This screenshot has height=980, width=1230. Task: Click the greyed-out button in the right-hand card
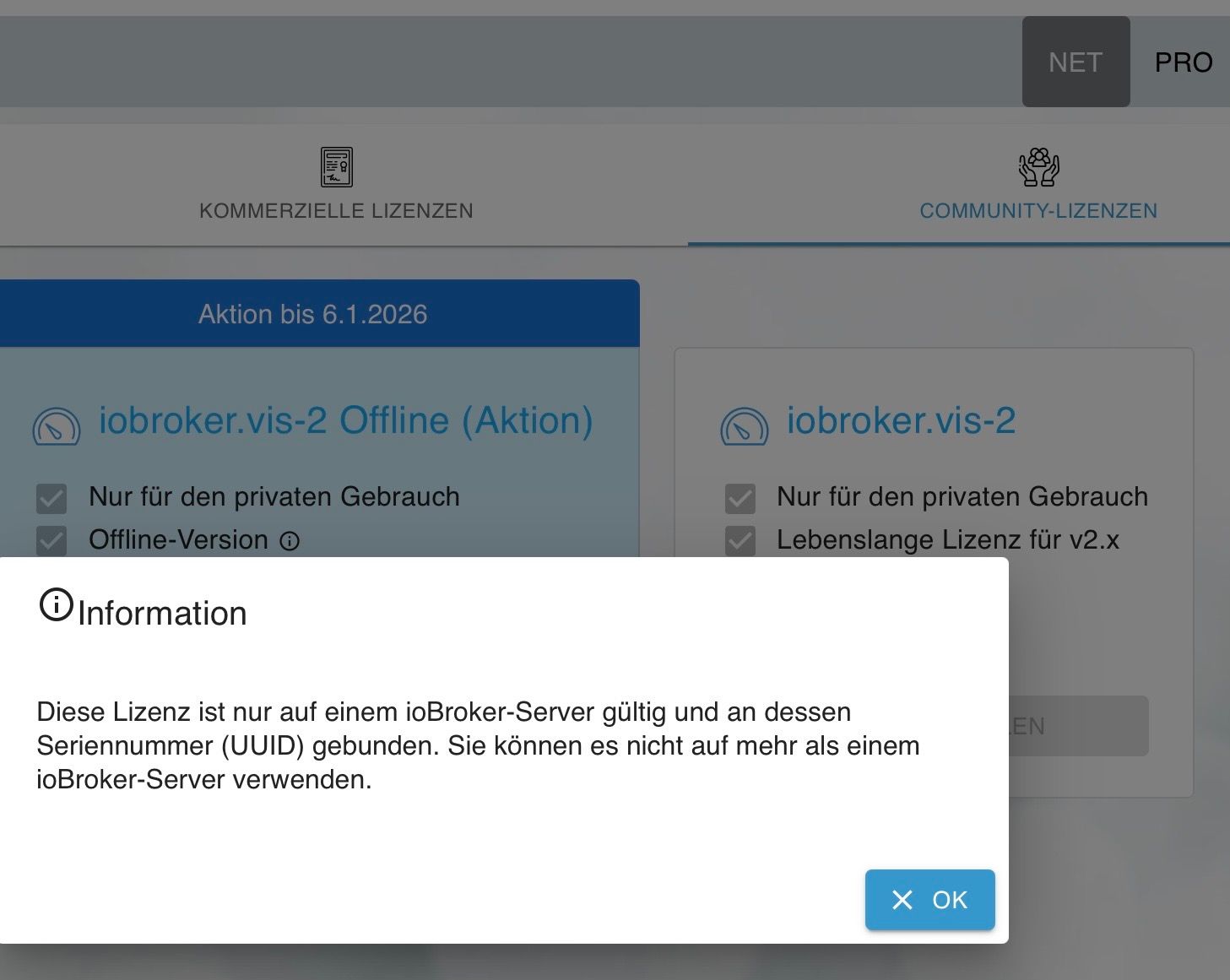[1078, 726]
